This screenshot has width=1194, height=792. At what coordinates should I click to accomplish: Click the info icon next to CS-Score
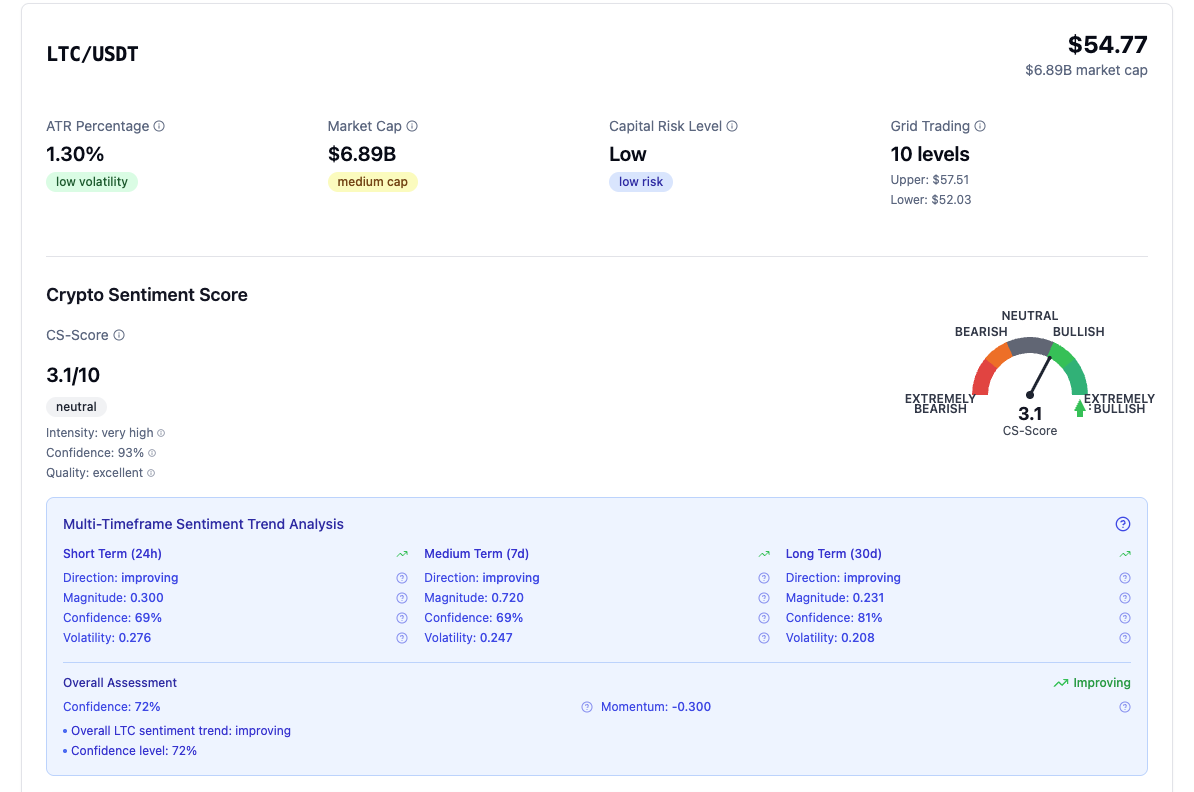point(119,335)
